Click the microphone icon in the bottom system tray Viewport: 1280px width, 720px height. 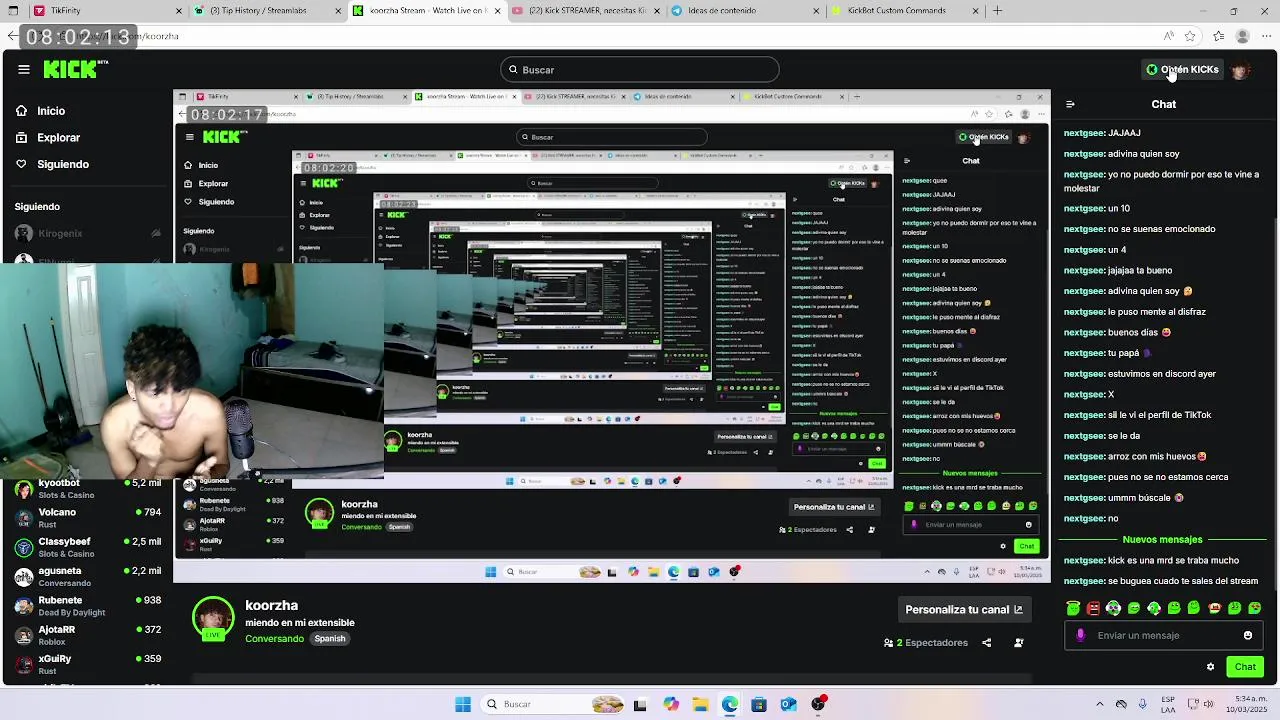1142,704
